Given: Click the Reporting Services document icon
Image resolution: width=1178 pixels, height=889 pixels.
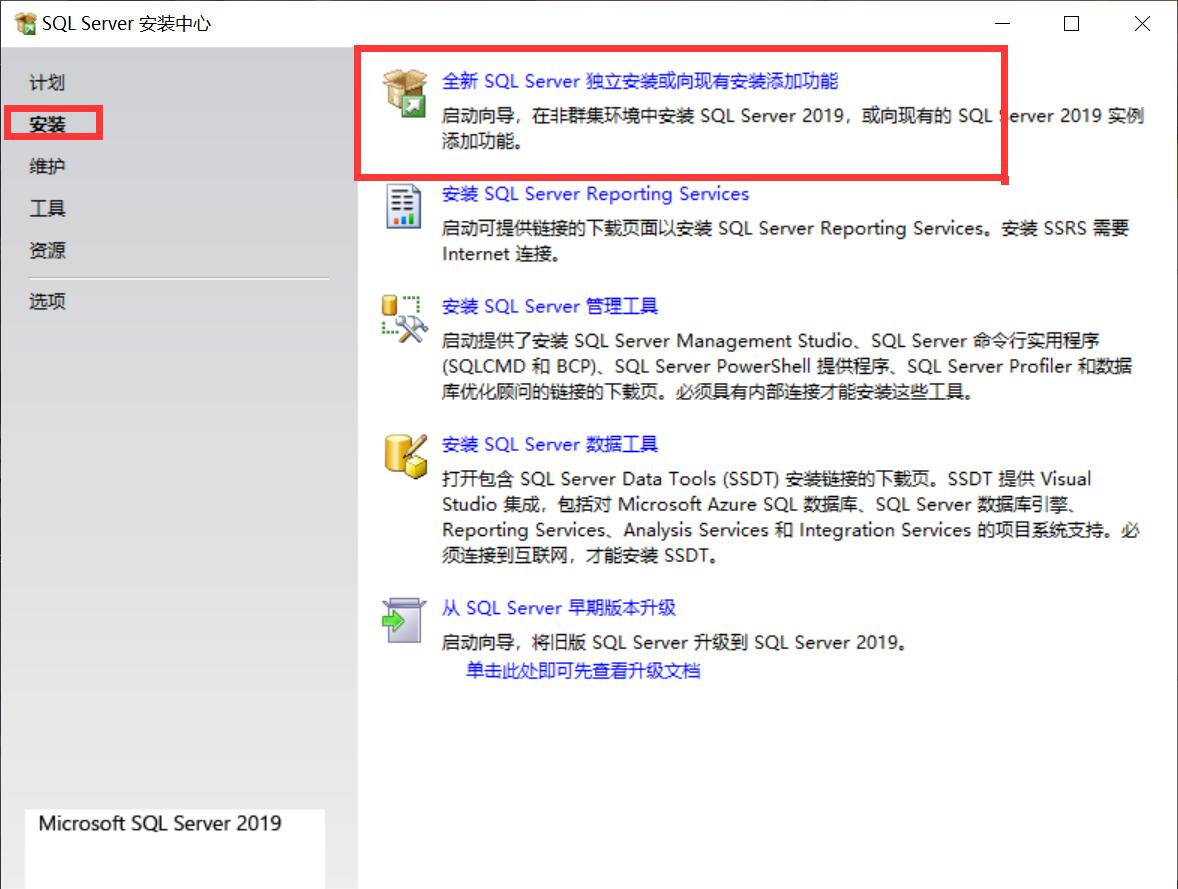Looking at the screenshot, I should (x=403, y=205).
